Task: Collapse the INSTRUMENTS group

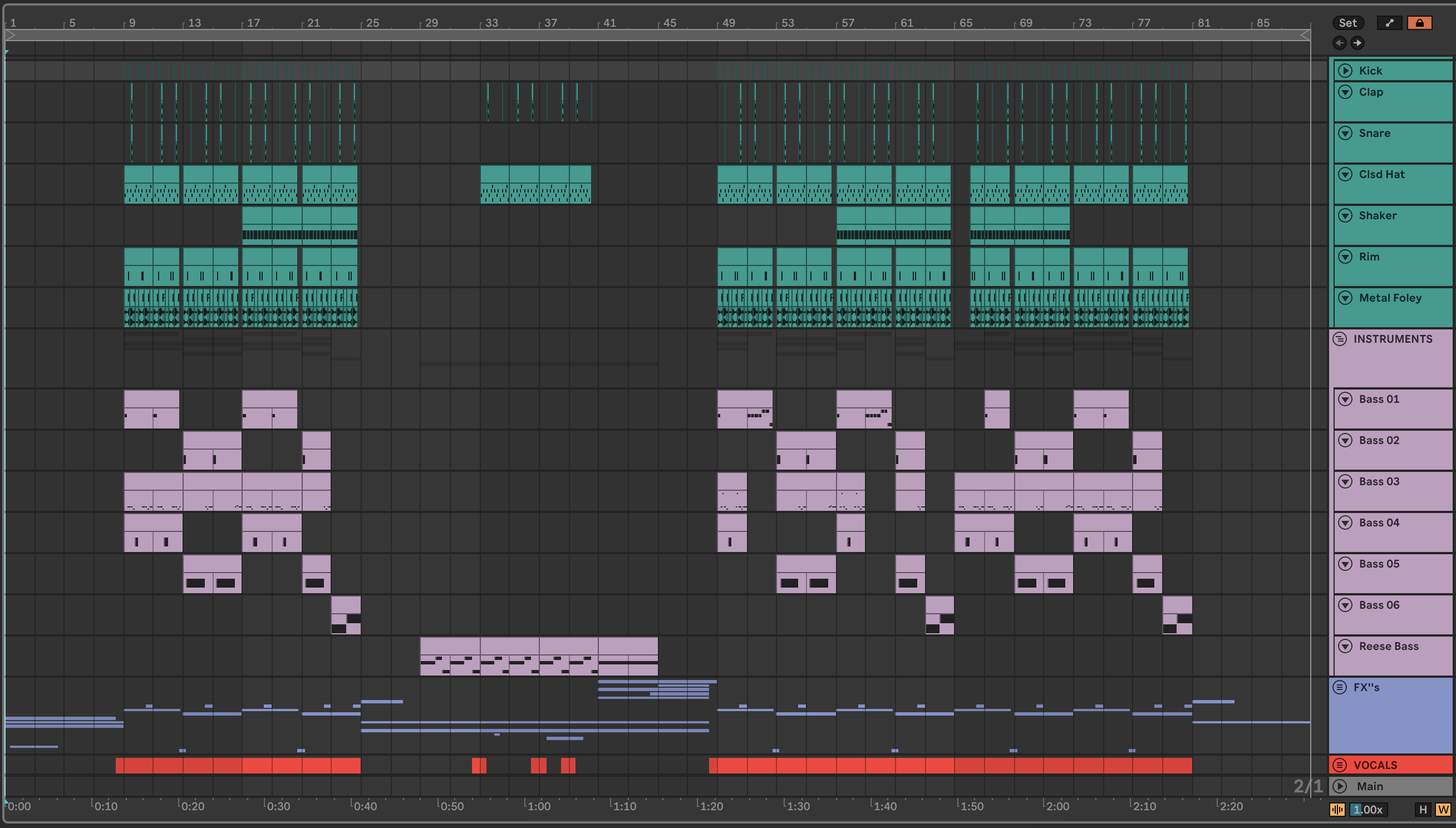Action: pos(1340,339)
